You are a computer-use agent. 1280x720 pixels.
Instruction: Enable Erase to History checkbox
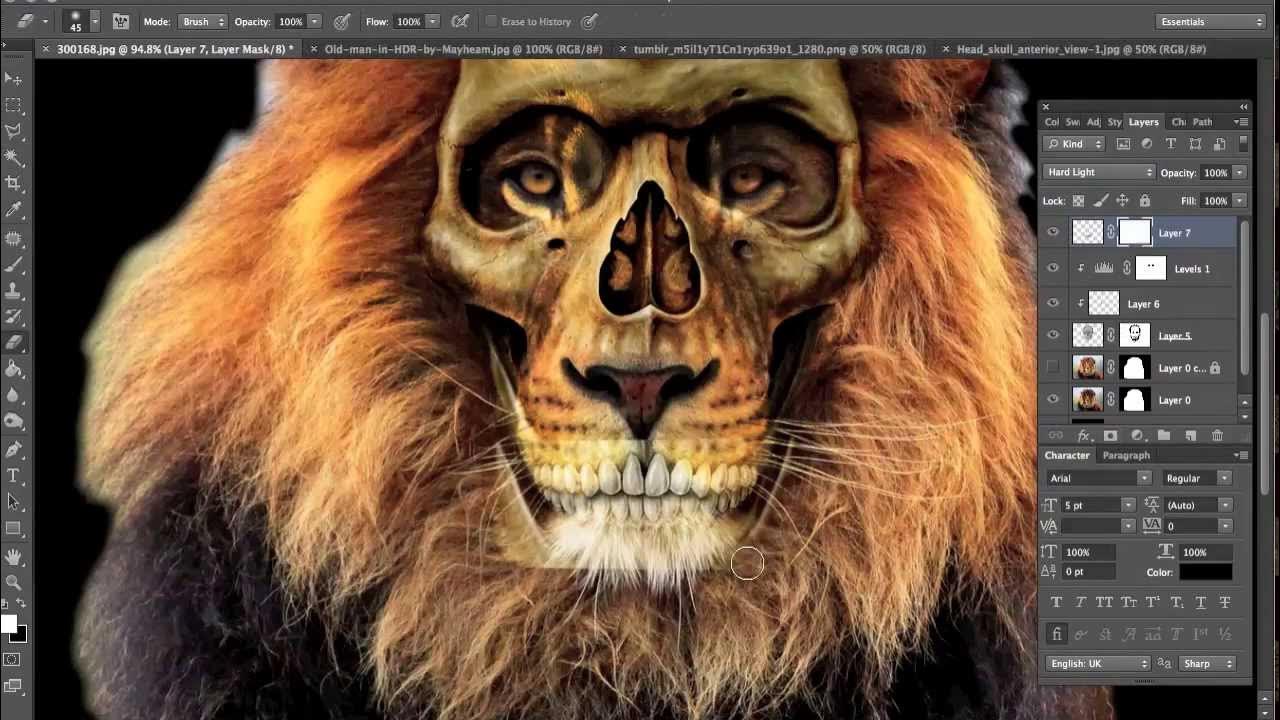click(491, 21)
